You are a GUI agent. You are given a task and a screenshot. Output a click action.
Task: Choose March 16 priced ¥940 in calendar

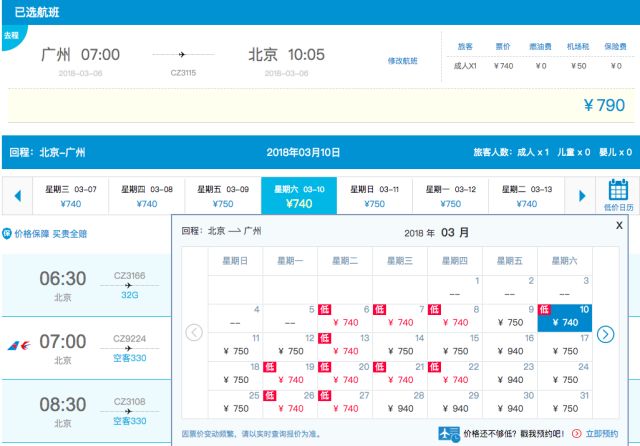510,346
